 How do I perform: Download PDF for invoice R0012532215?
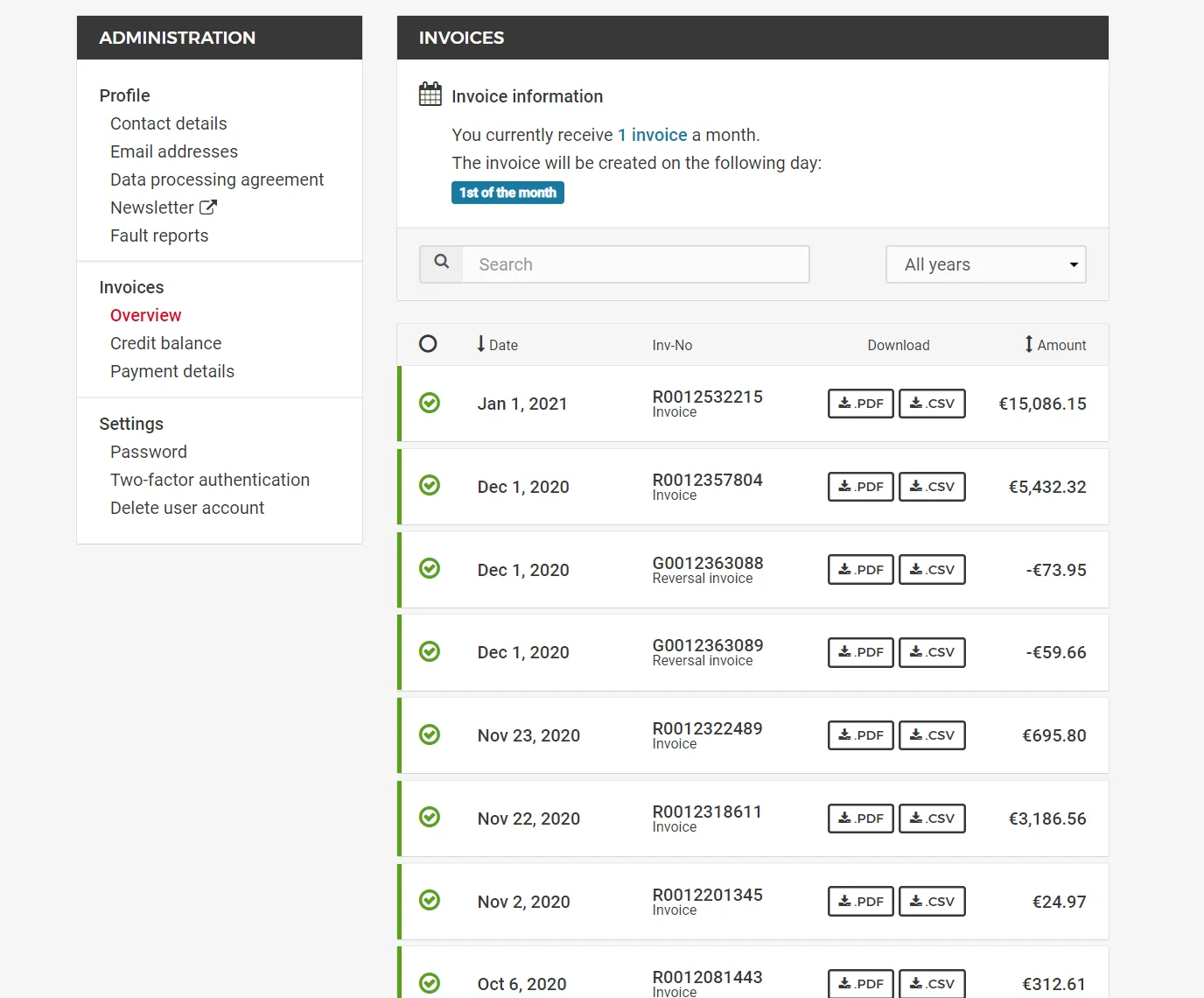point(861,404)
